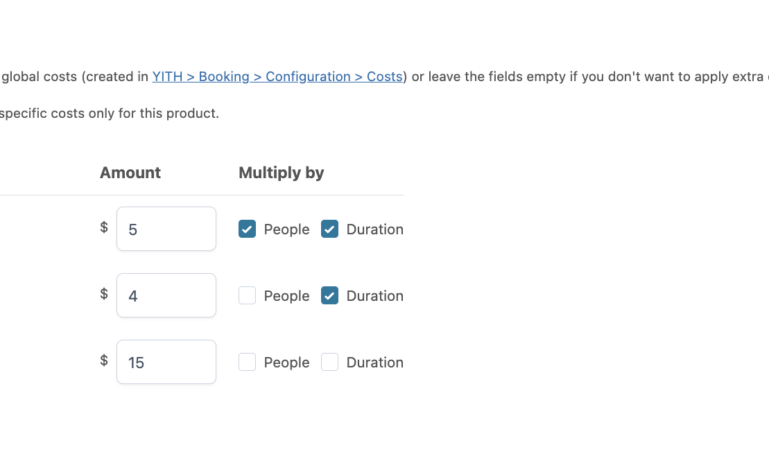Click the dollar sign beside the 15 field
The width and height of the screenshot is (769, 452).
tap(104, 361)
